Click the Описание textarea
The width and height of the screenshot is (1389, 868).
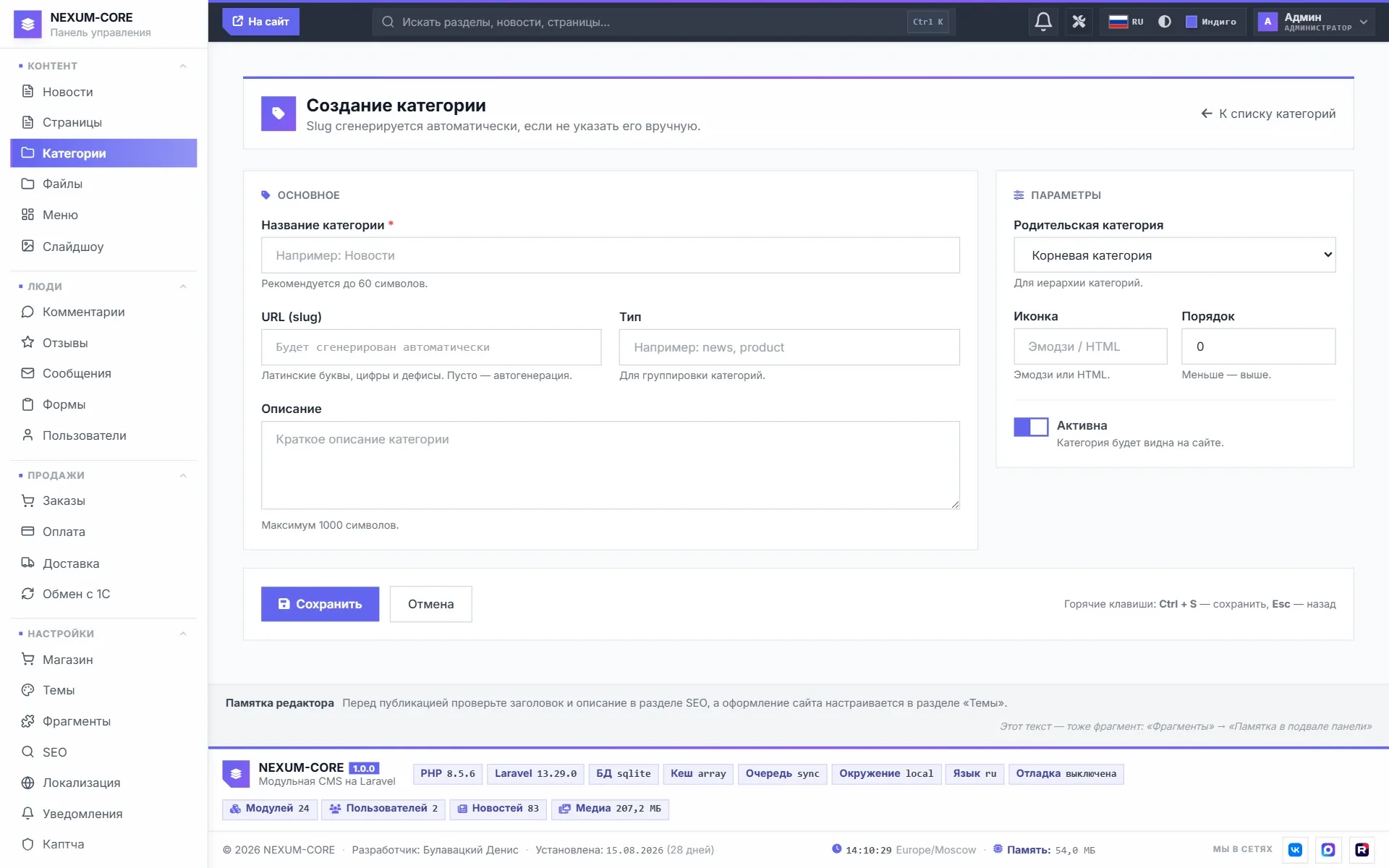[610, 465]
